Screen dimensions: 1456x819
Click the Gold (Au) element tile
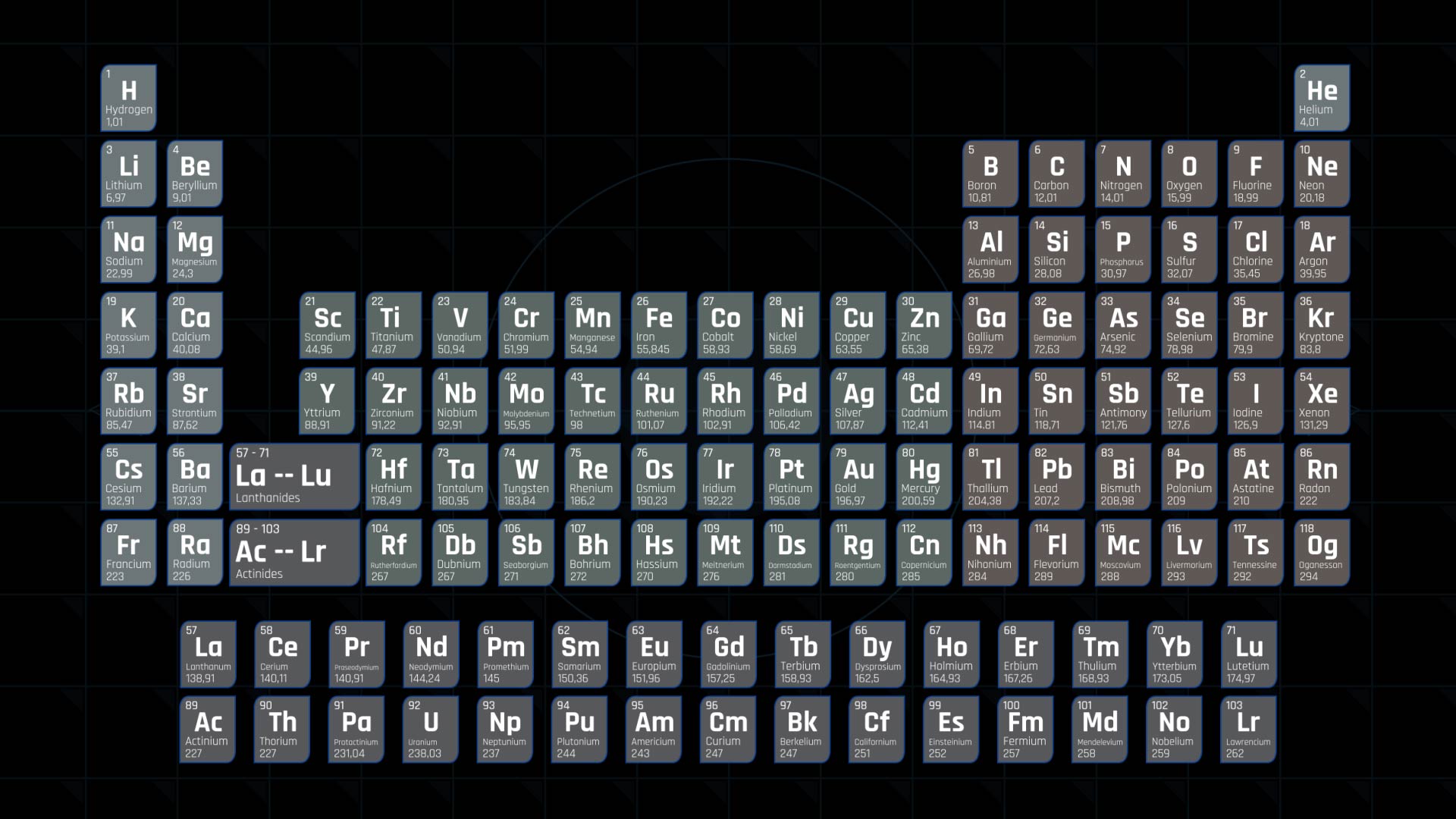tap(858, 477)
